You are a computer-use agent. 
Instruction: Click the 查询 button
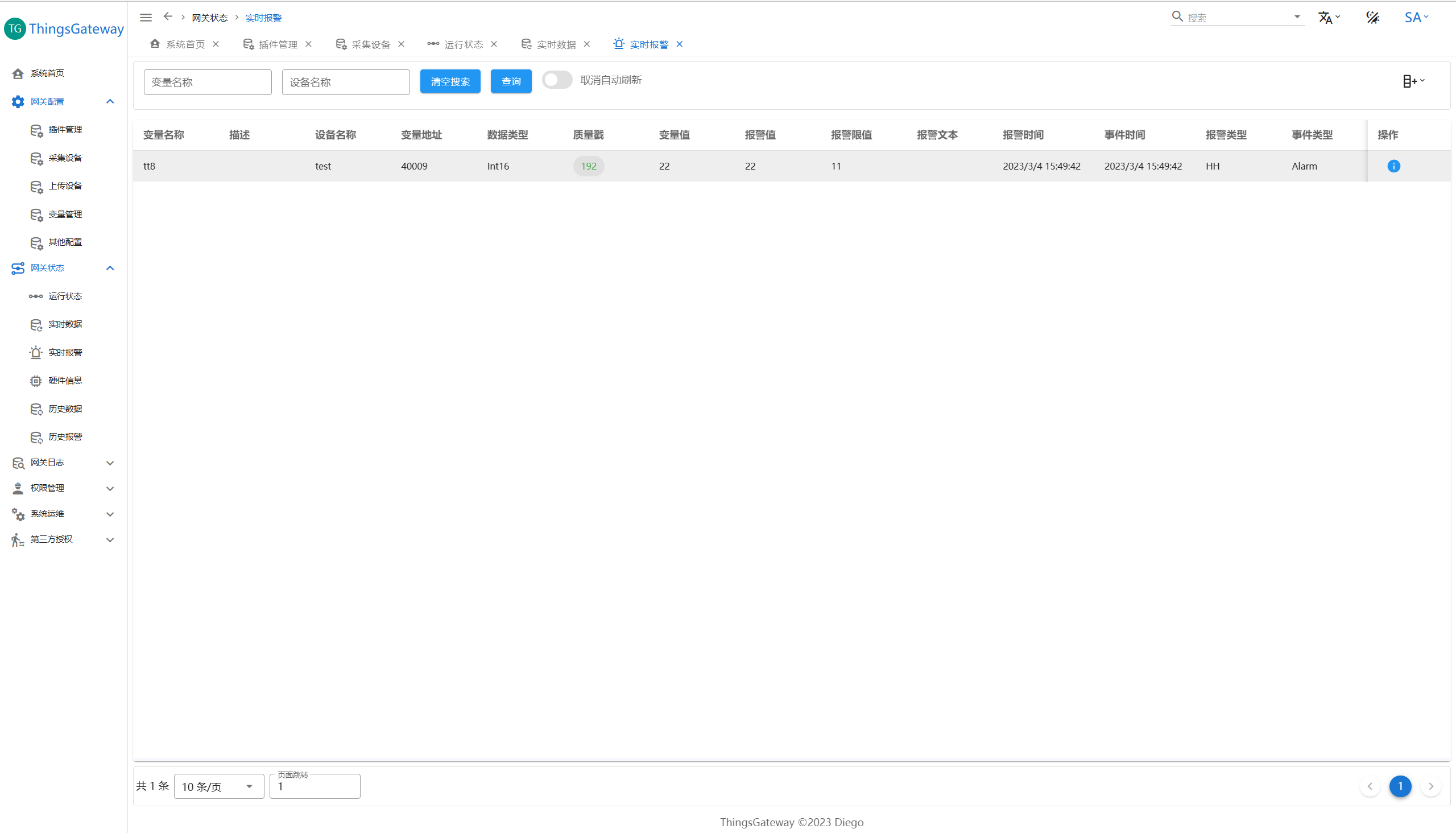[510, 81]
